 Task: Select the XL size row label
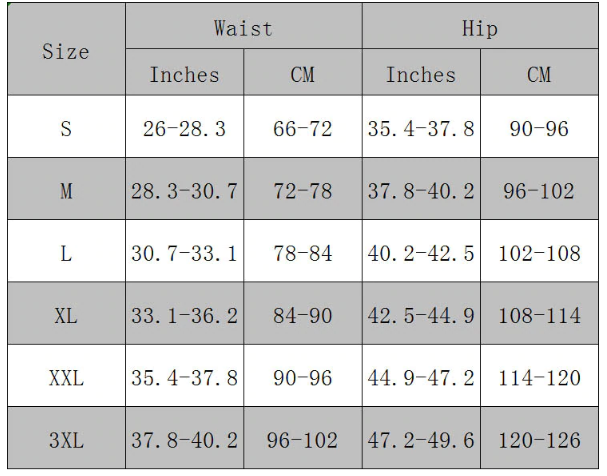click(x=66, y=313)
